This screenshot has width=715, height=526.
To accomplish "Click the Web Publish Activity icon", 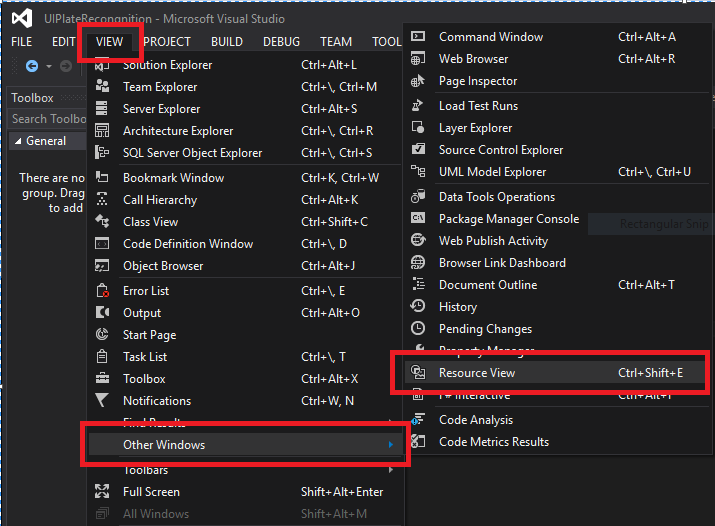I will point(418,240).
